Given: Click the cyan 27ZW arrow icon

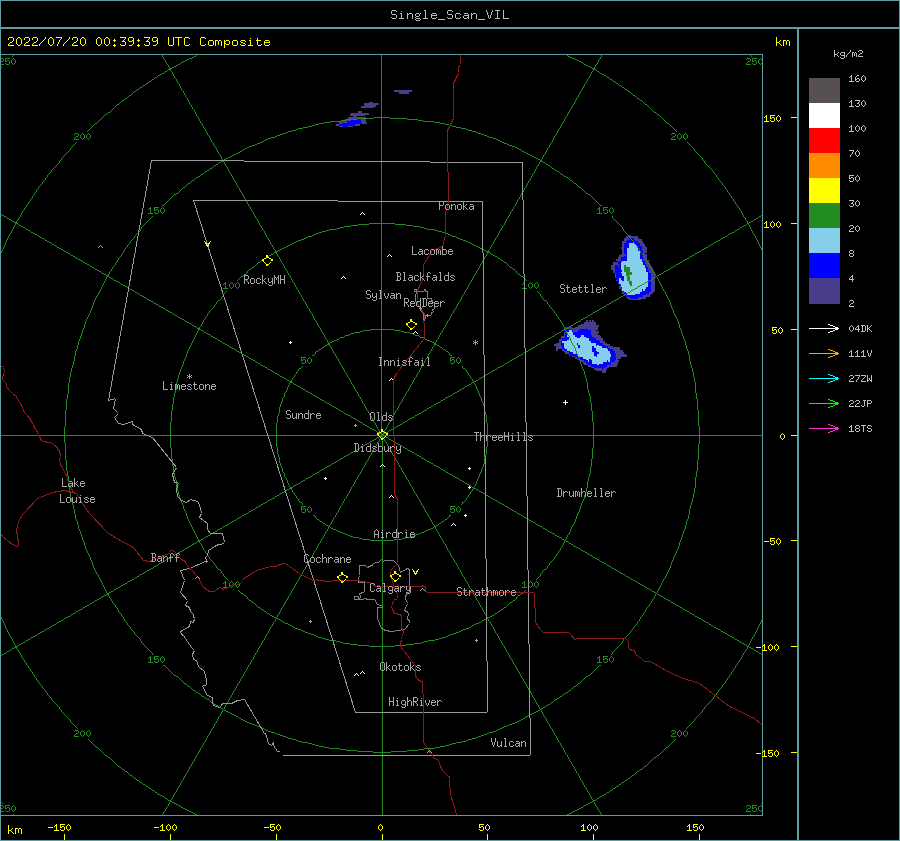Looking at the screenshot, I should [x=824, y=378].
